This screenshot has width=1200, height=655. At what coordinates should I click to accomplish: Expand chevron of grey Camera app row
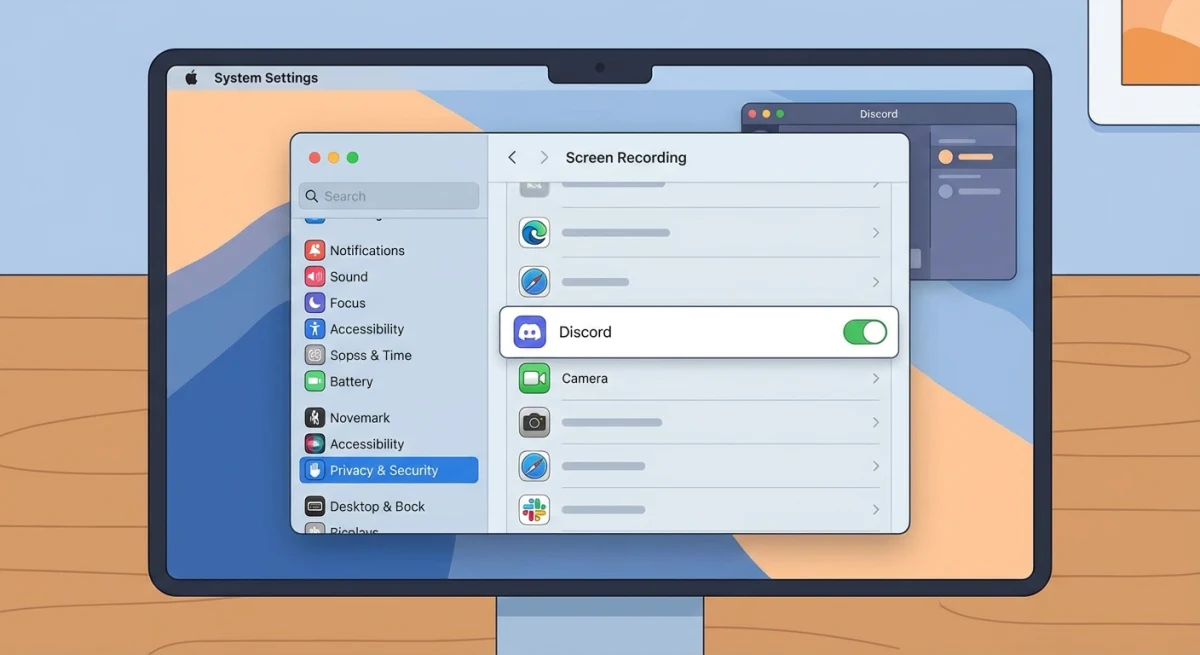[875, 422]
